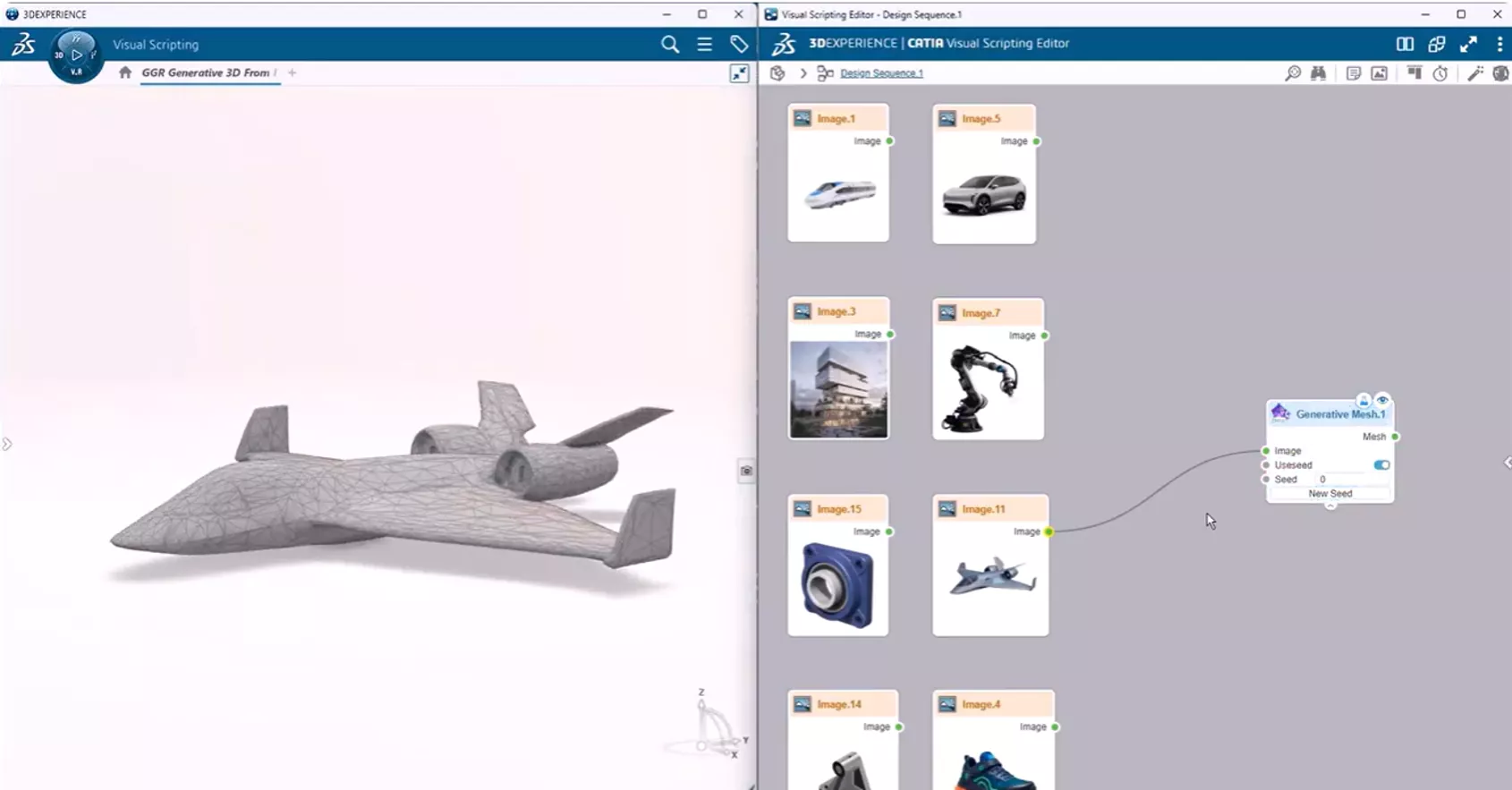Click the Generative Mesh.1 node title
The image size is (1512, 790).
(1340, 414)
